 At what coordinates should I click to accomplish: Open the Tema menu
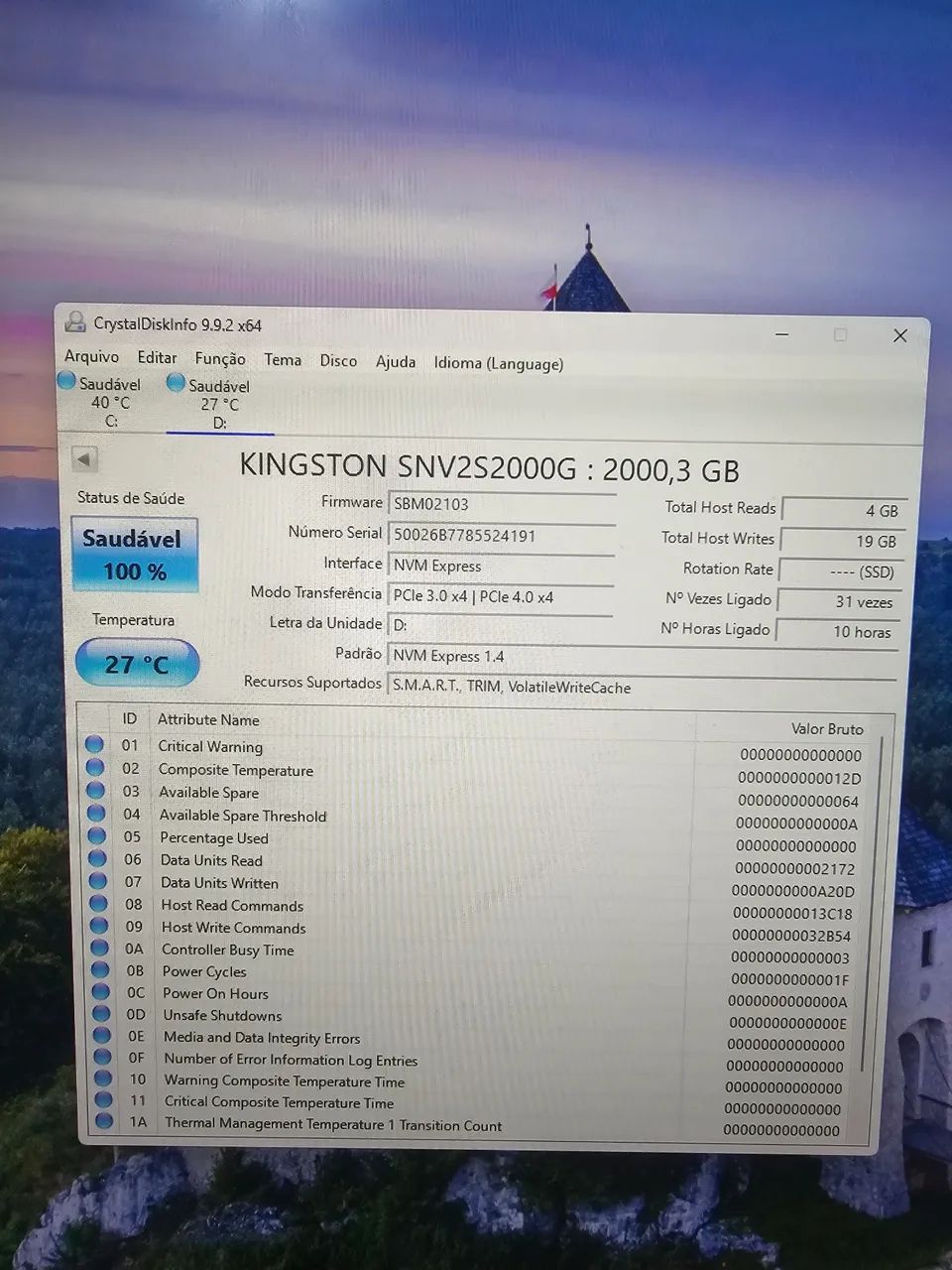(x=283, y=359)
